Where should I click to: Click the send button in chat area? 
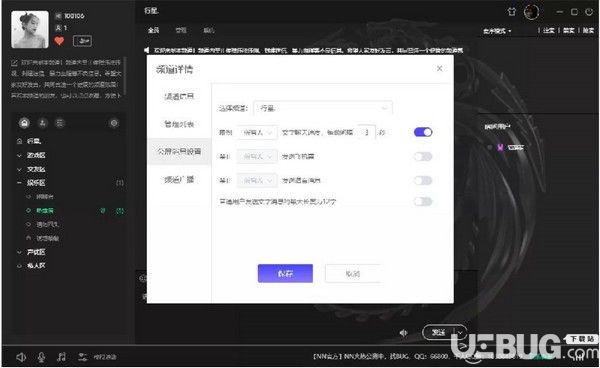[439, 333]
